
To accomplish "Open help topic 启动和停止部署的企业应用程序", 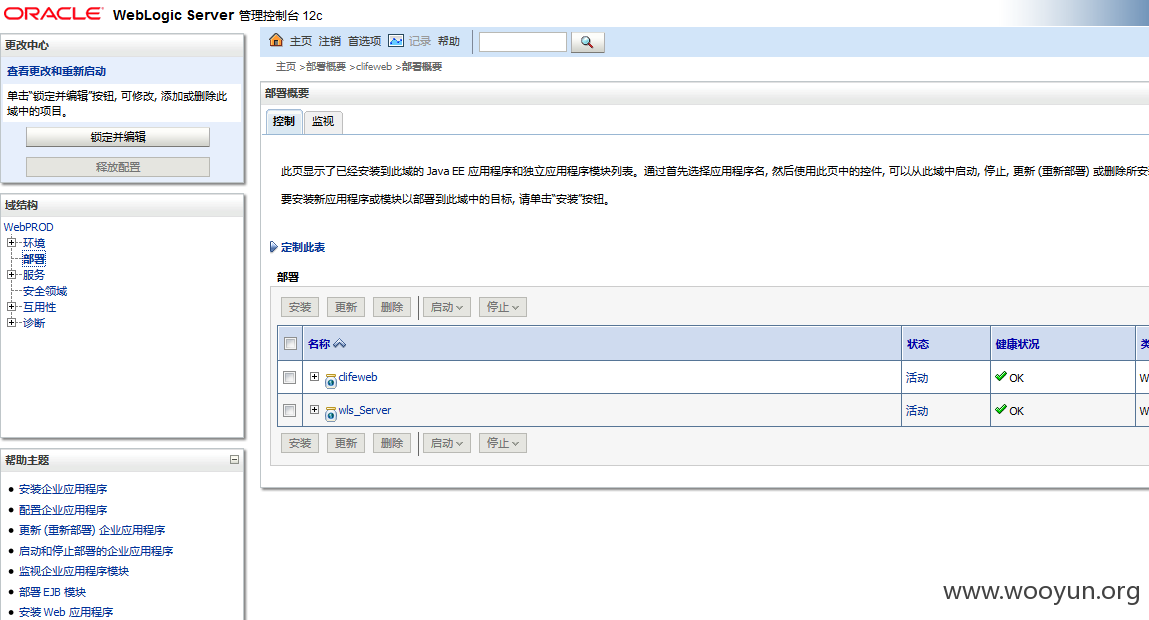I will (96, 550).
